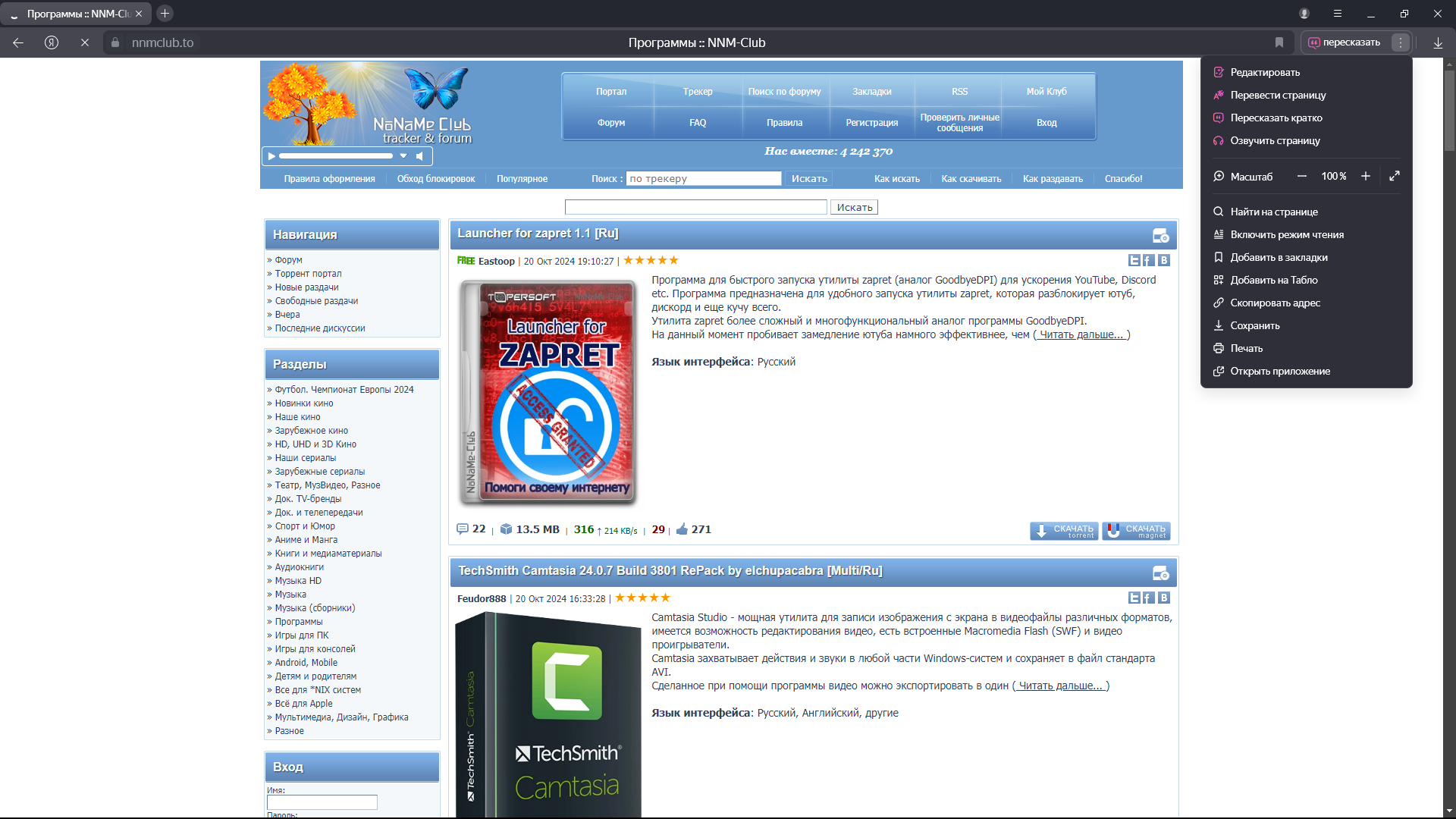
Task: Click the Имя login field
Action: click(x=322, y=802)
